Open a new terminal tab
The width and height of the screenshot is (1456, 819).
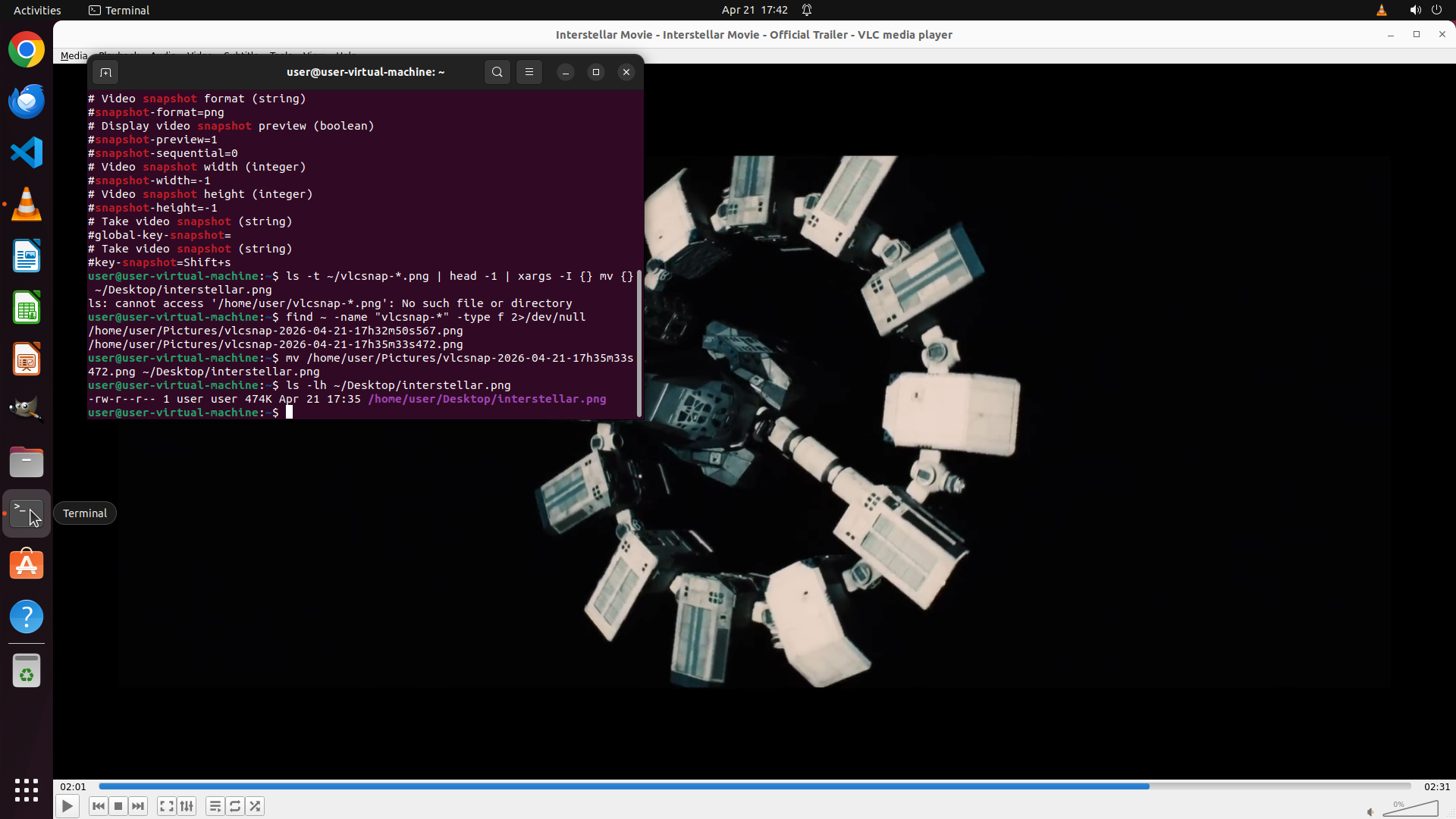point(106,72)
